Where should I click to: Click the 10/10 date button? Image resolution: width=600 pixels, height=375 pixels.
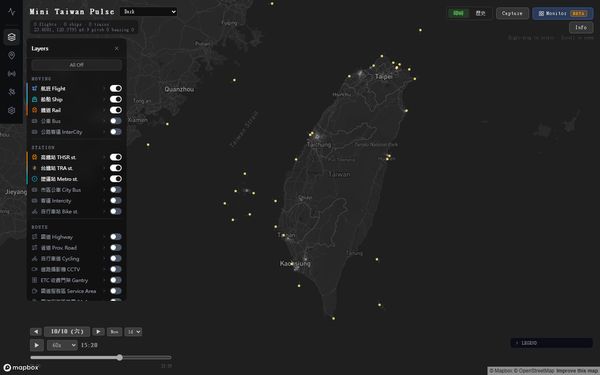tap(67, 332)
